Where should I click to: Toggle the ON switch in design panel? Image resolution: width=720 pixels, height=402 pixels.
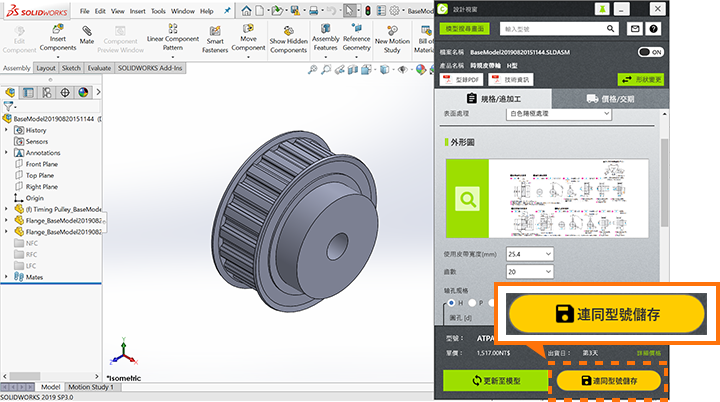point(650,51)
